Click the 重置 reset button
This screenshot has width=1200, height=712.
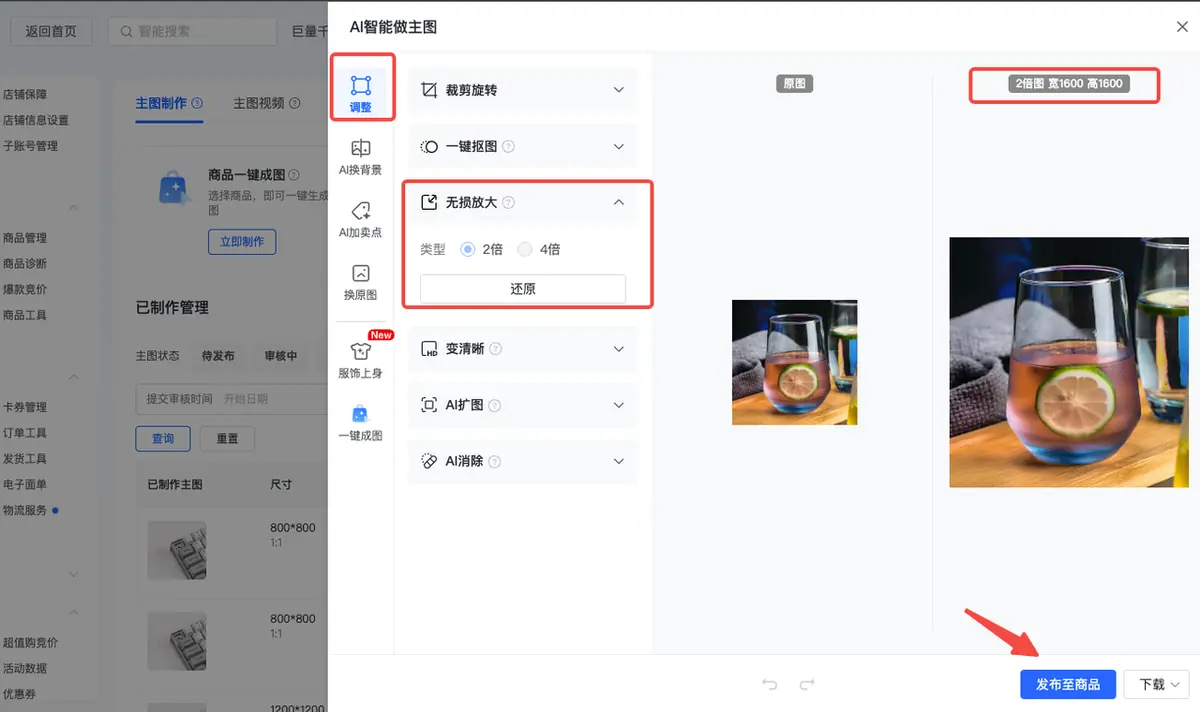pyautogui.click(x=227, y=438)
